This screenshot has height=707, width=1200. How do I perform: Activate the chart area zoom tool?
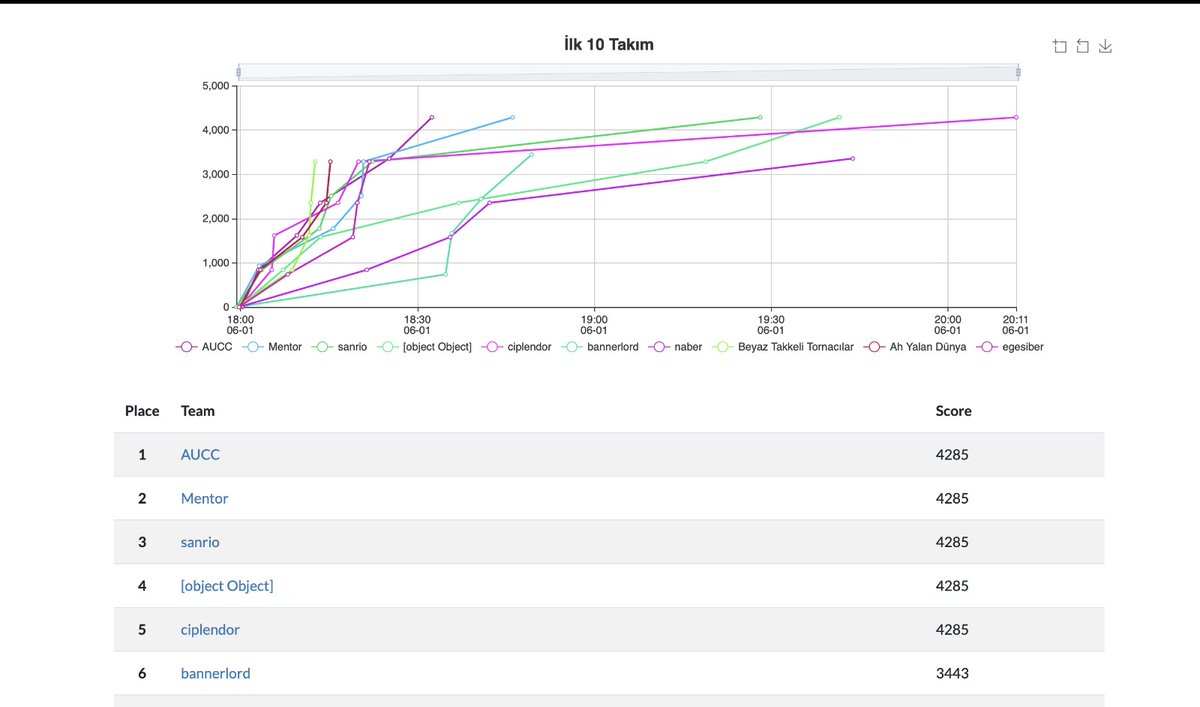pos(1060,46)
